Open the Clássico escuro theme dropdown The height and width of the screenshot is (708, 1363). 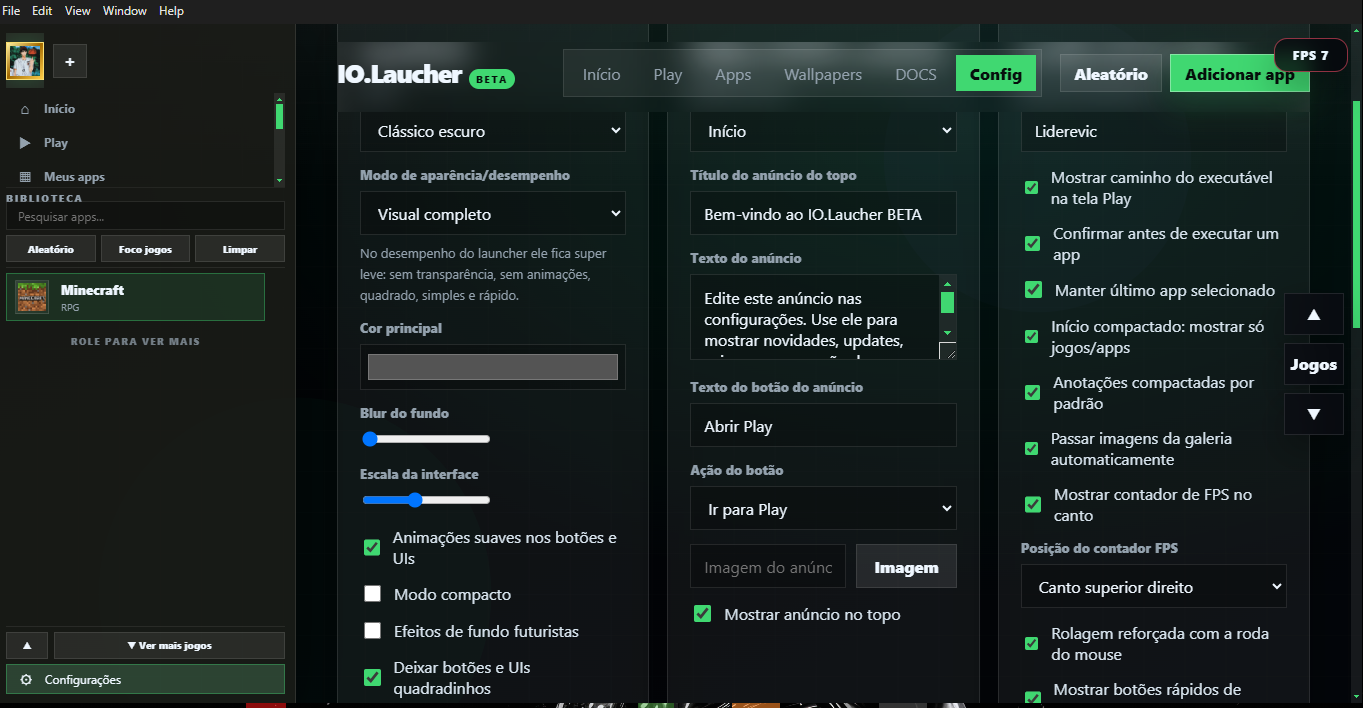point(493,131)
